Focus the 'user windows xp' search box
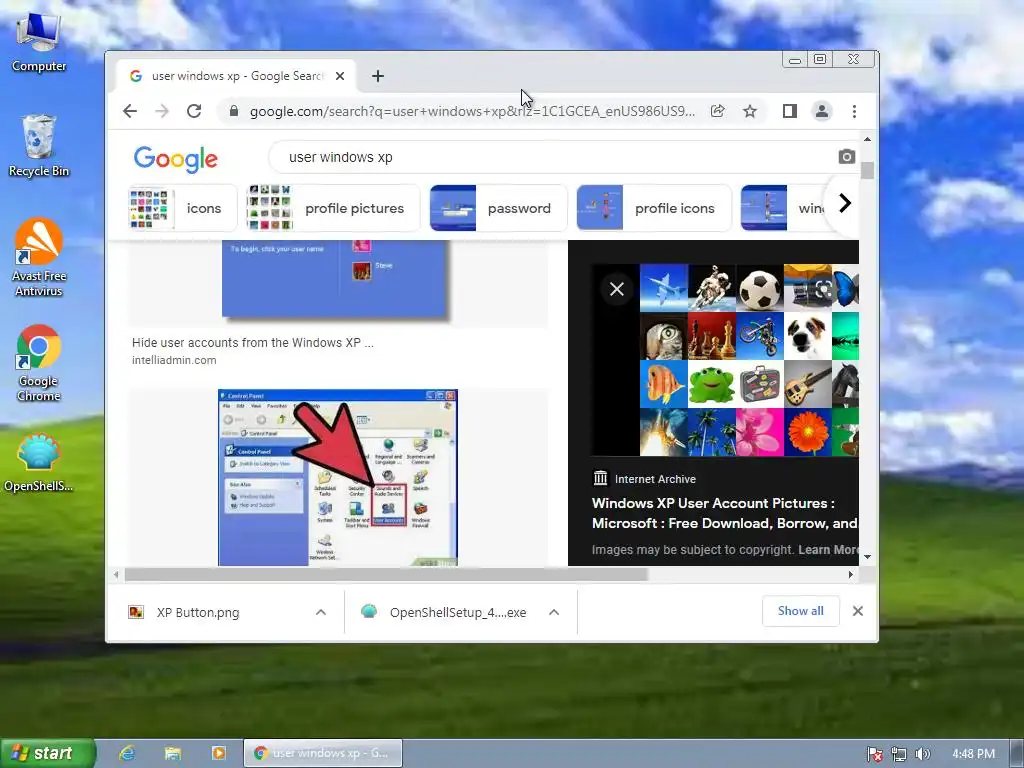Image resolution: width=1024 pixels, height=768 pixels. point(555,157)
